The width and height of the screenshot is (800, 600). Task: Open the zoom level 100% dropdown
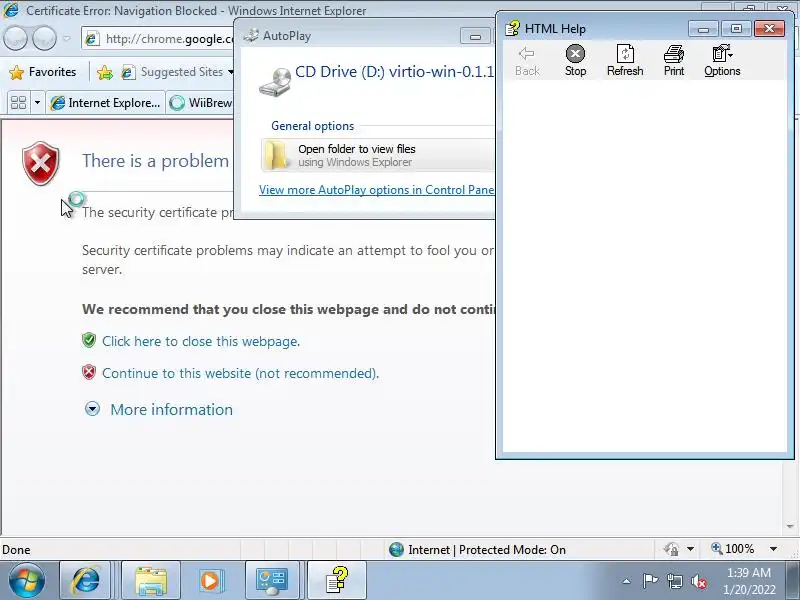click(773, 549)
